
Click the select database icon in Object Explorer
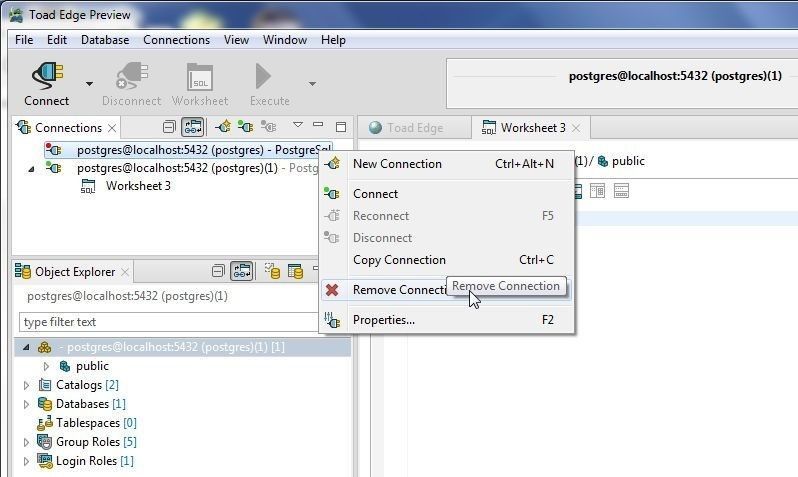point(272,271)
